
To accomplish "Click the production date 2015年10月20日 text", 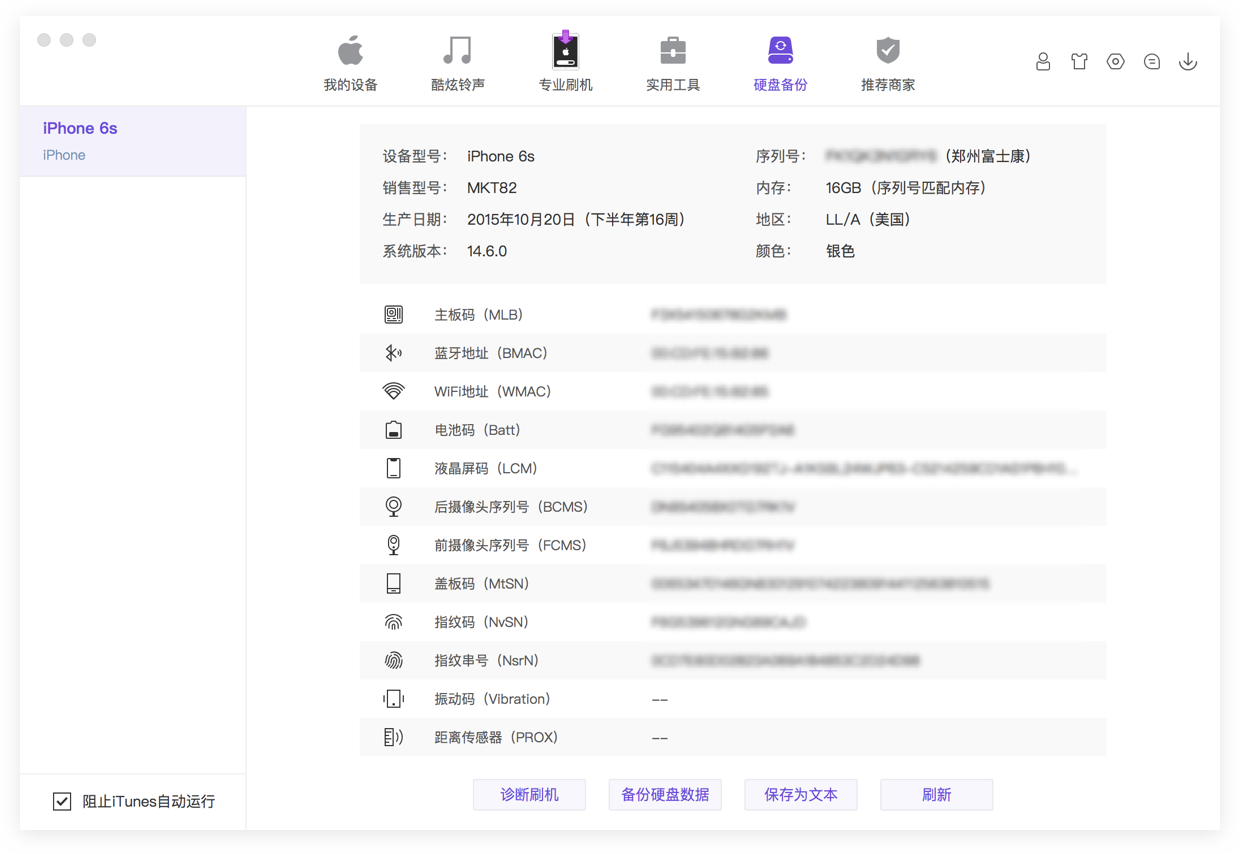I will pos(526,220).
